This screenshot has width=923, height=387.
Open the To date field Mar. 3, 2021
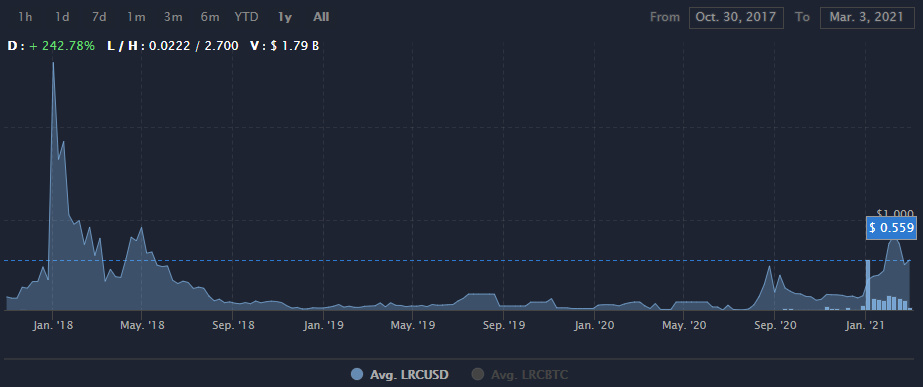pos(866,17)
